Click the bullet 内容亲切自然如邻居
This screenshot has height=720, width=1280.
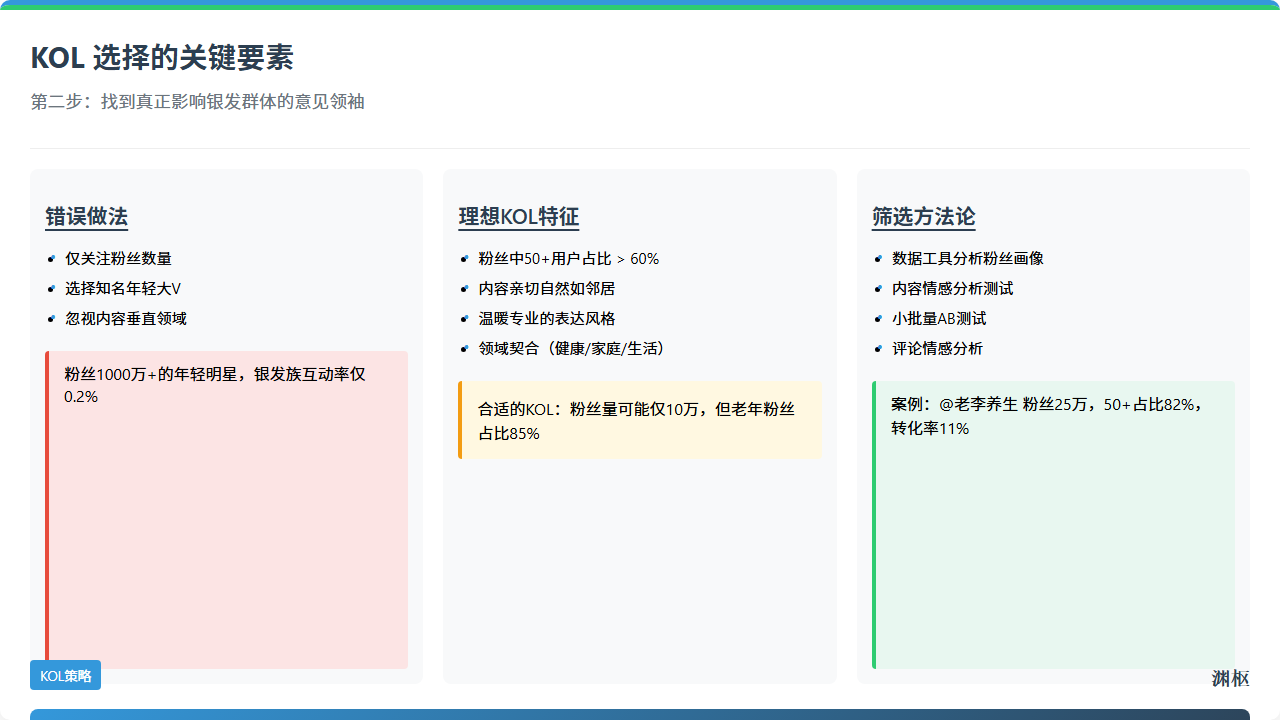pos(546,288)
